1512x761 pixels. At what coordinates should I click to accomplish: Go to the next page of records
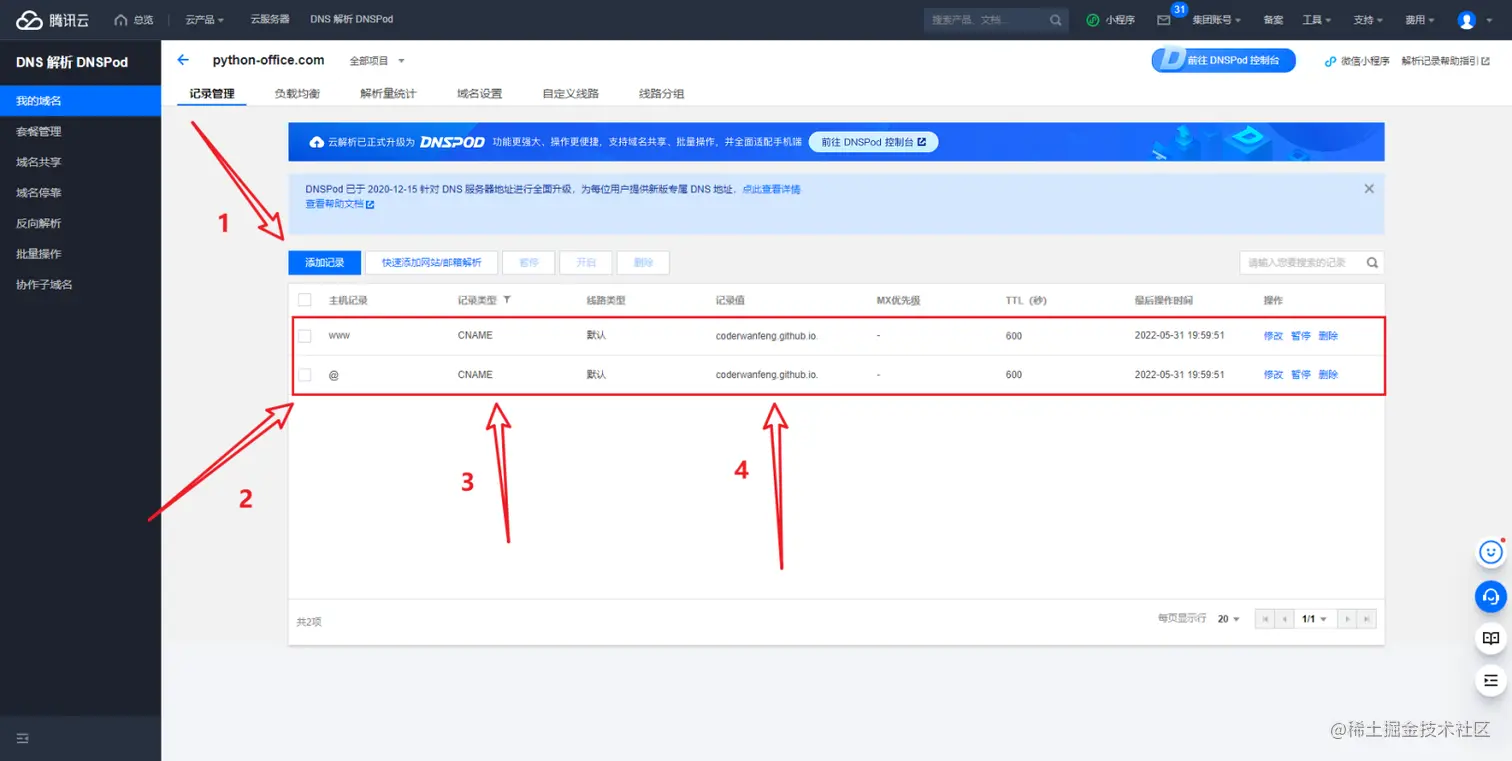pos(1349,619)
